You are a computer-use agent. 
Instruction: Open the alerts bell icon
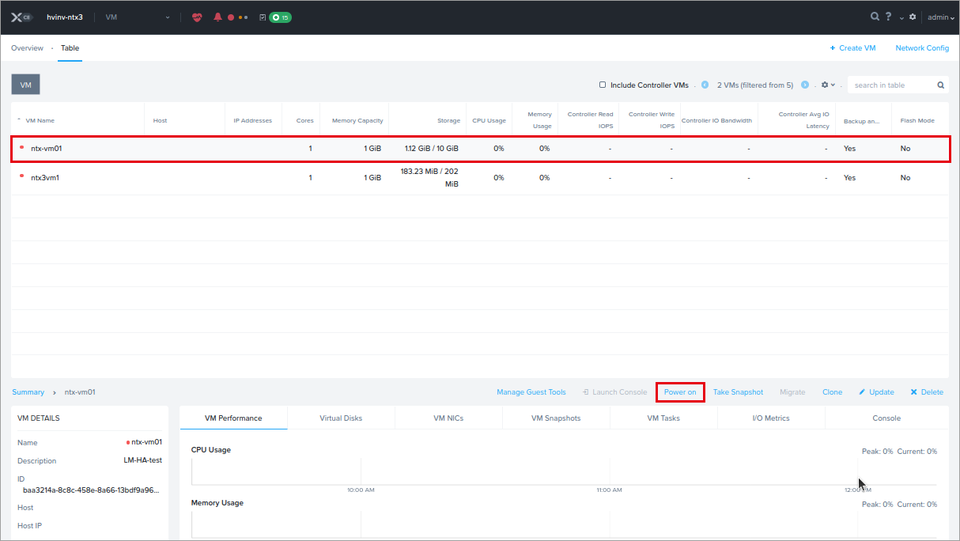pos(217,17)
